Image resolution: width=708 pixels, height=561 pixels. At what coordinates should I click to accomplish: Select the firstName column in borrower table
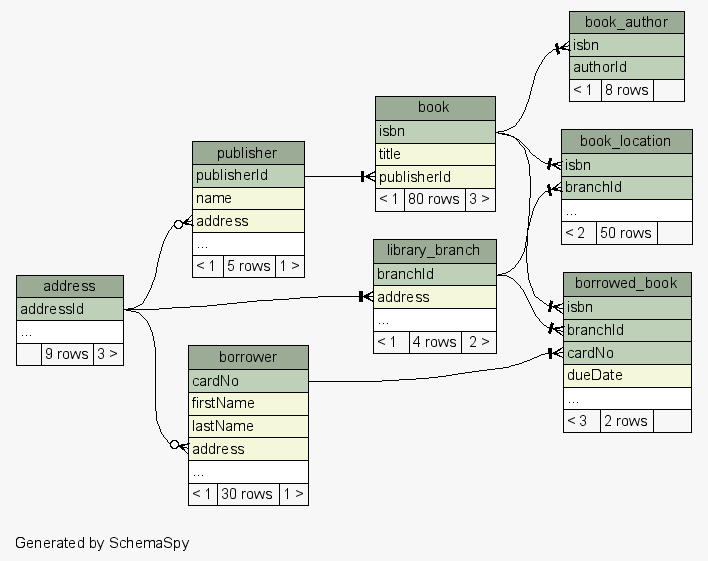[x=248, y=403]
